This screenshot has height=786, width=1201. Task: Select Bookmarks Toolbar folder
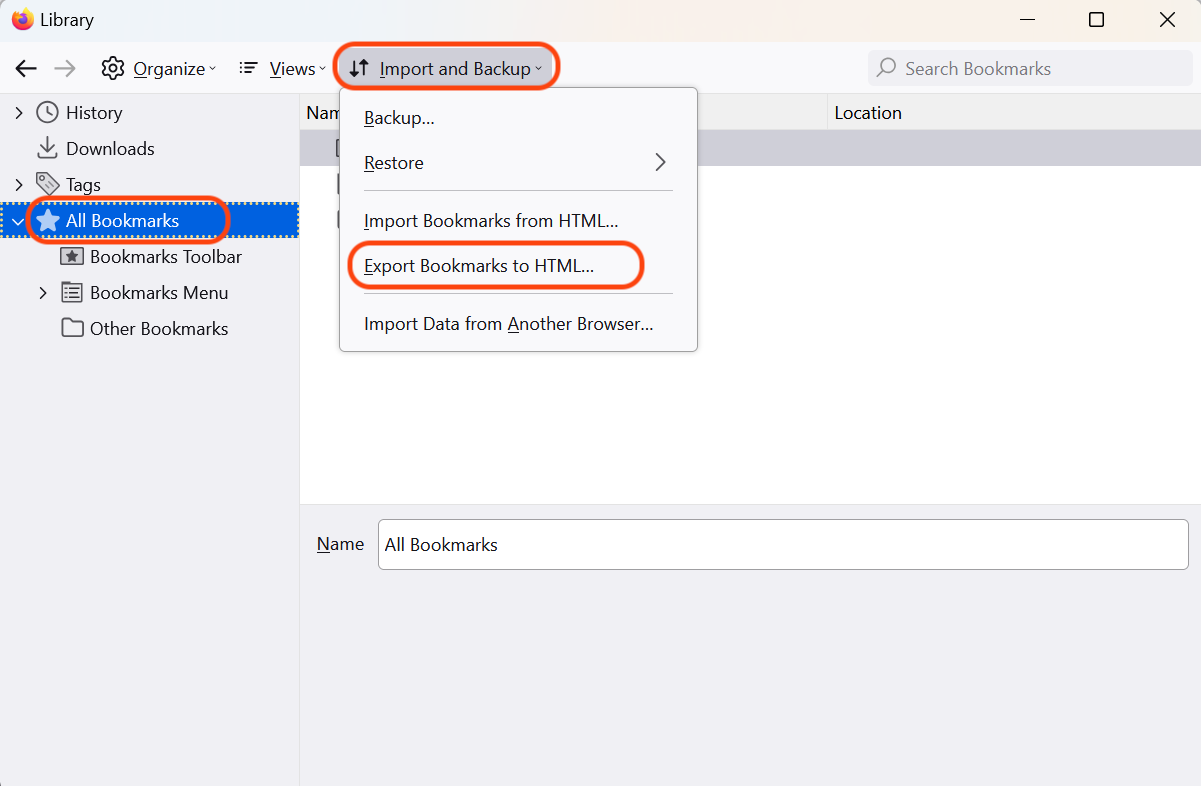pos(166,257)
